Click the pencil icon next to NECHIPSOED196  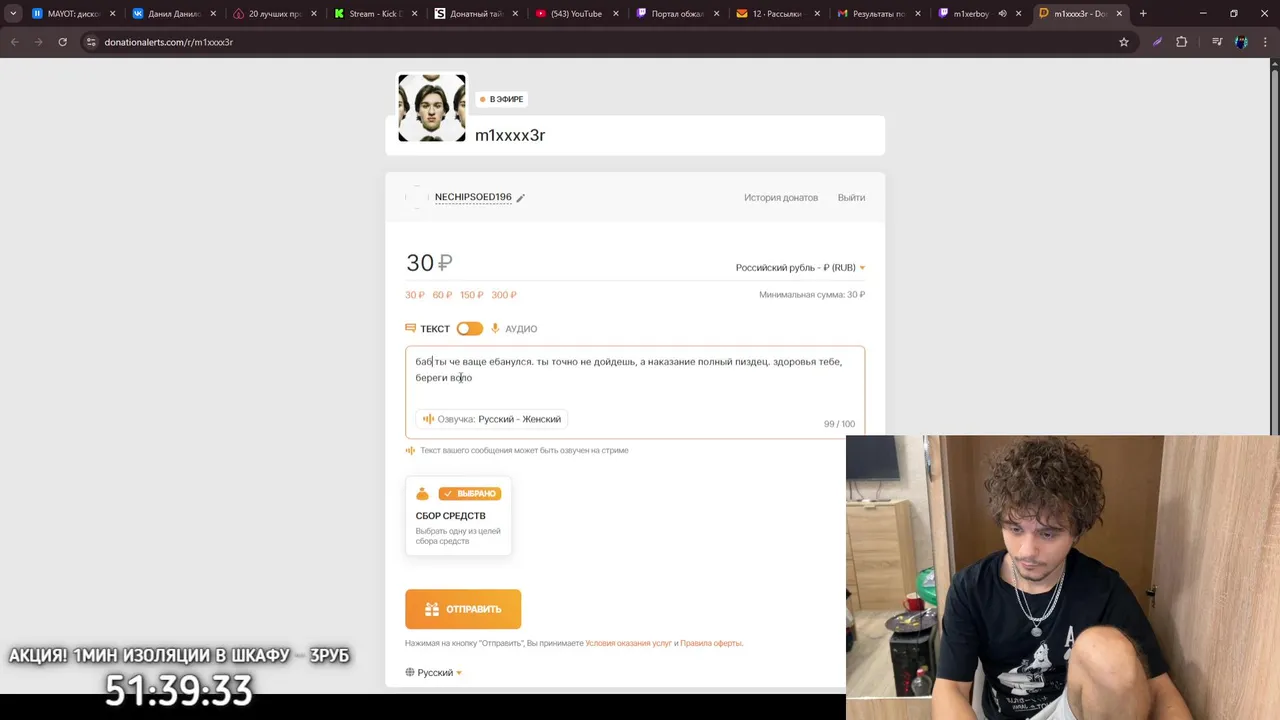tap(520, 198)
